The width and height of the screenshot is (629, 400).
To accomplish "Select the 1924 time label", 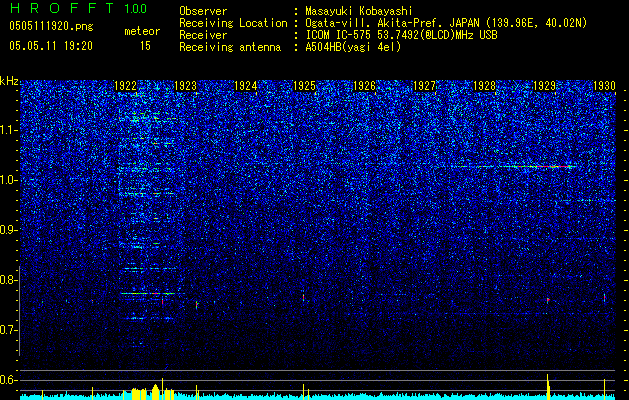I will [x=245, y=86].
